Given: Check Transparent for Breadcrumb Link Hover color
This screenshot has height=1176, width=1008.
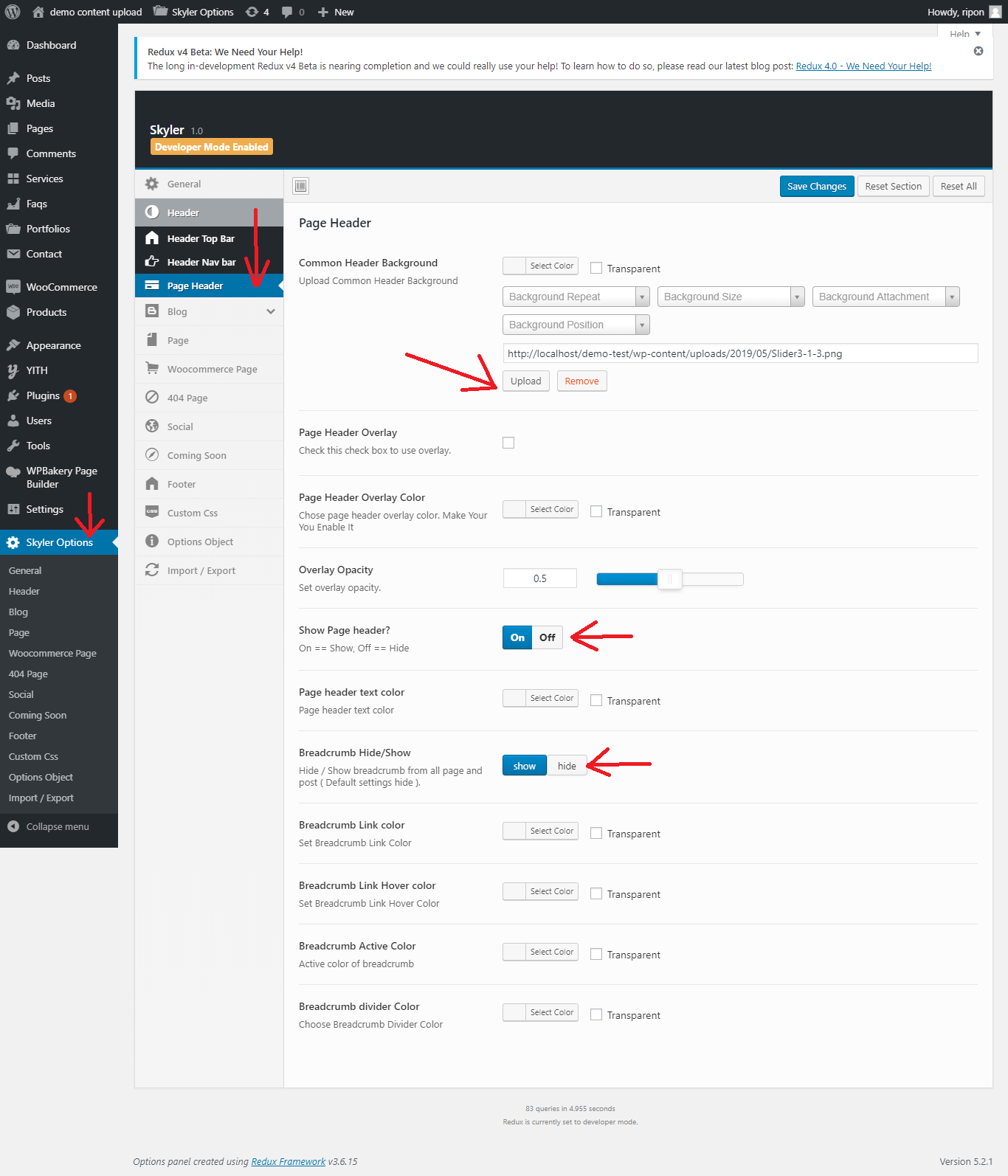Looking at the screenshot, I should pos(596,893).
